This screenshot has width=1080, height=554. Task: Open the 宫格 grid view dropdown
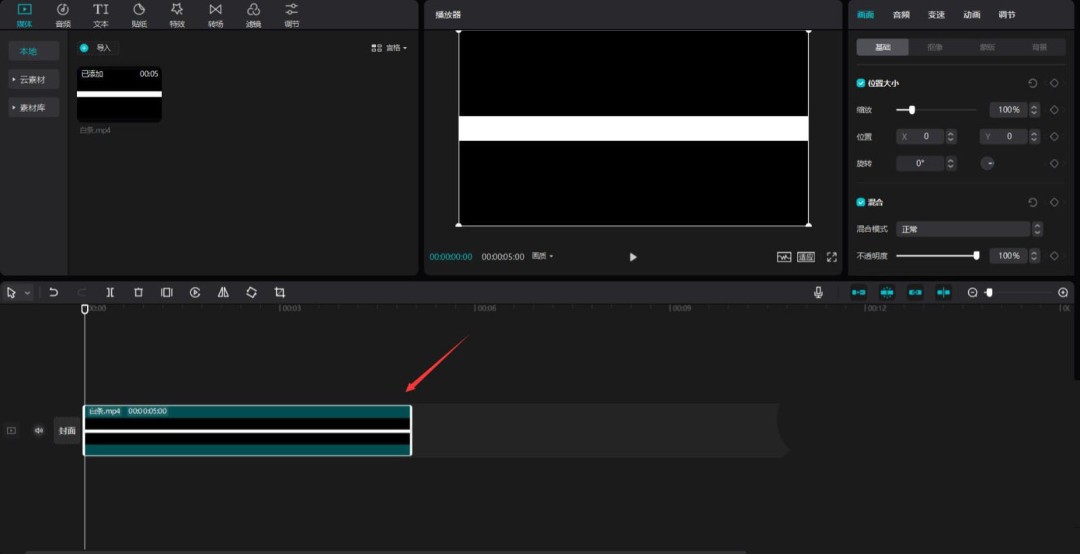pyautogui.click(x=389, y=48)
